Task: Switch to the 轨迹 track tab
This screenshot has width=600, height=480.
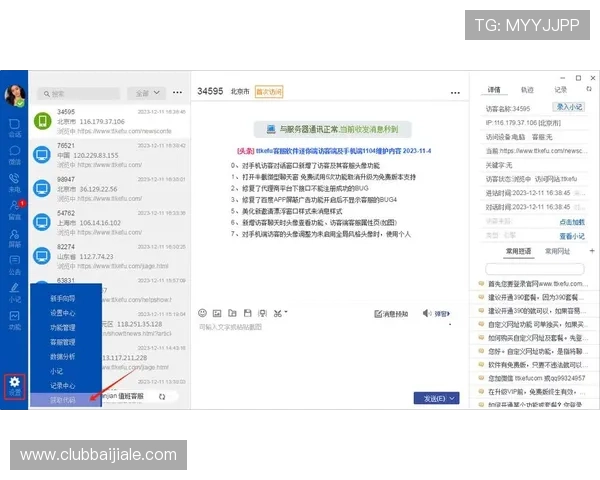Action: click(527, 90)
